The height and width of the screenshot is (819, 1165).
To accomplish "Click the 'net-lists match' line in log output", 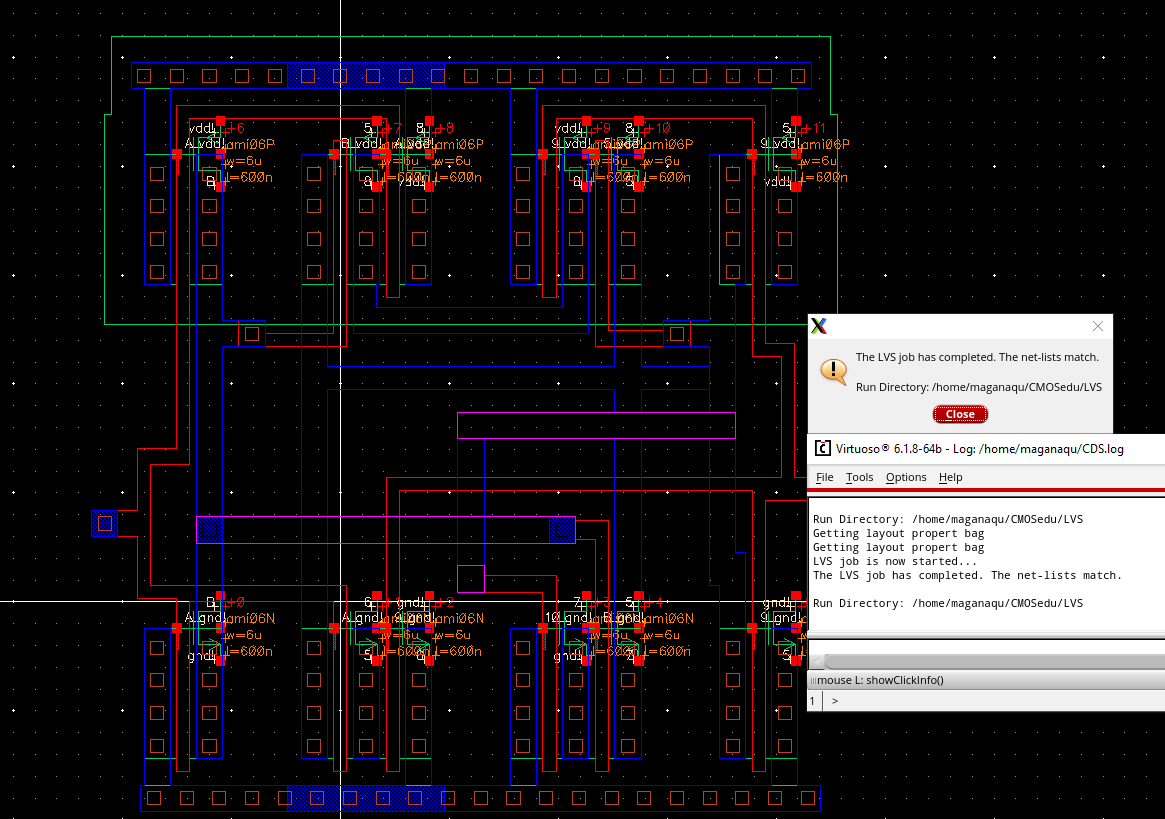I will tap(967, 575).
